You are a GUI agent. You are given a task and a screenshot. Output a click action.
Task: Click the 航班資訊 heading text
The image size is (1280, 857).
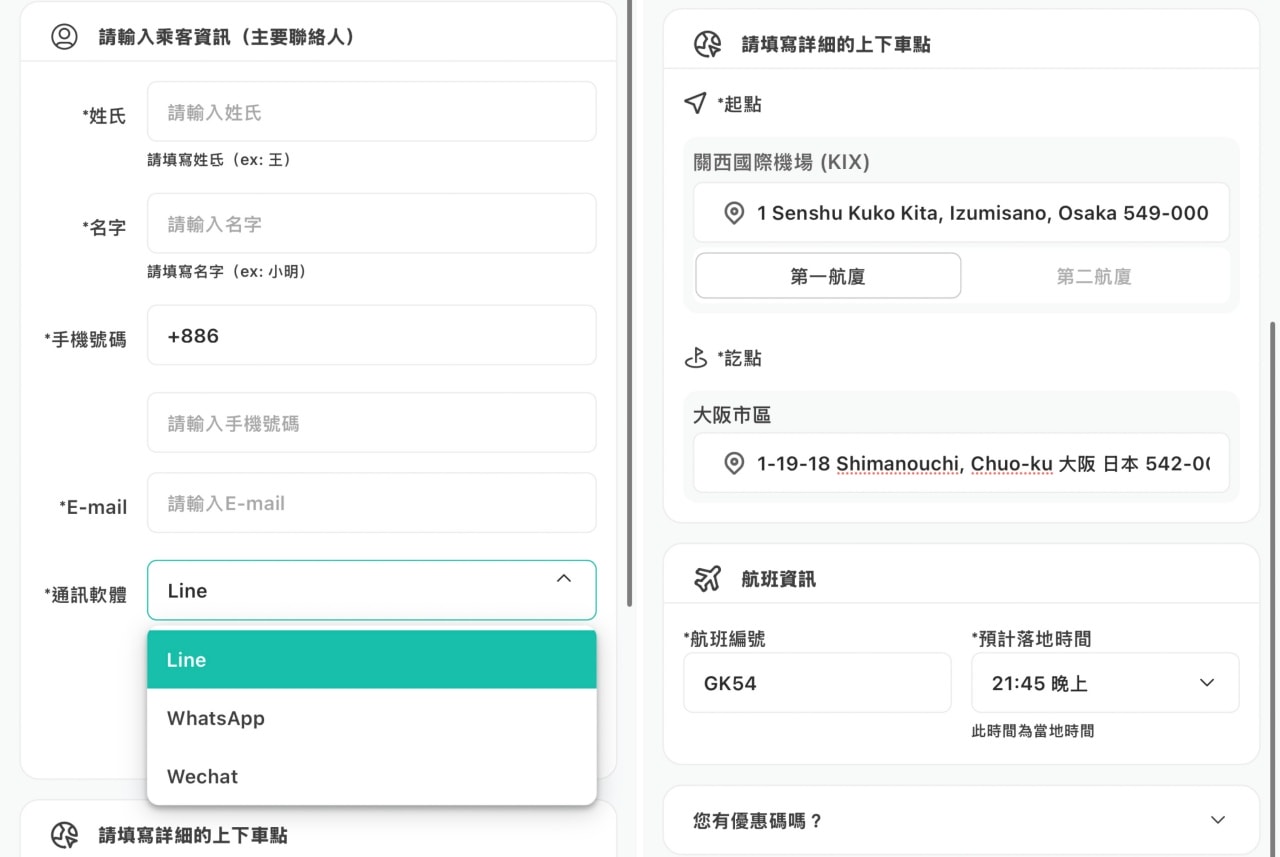click(778, 578)
